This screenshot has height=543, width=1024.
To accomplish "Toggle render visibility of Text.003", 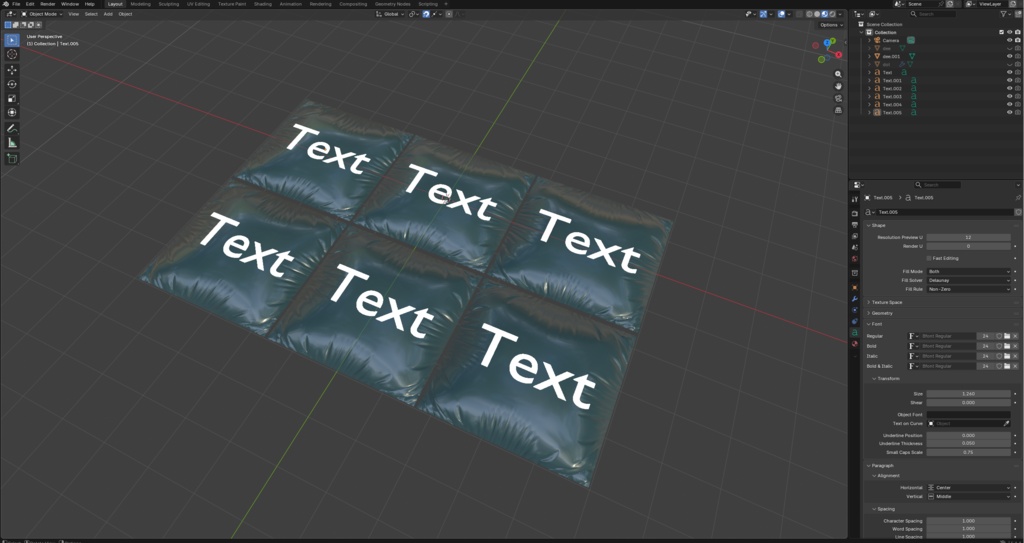I will [x=1018, y=97].
